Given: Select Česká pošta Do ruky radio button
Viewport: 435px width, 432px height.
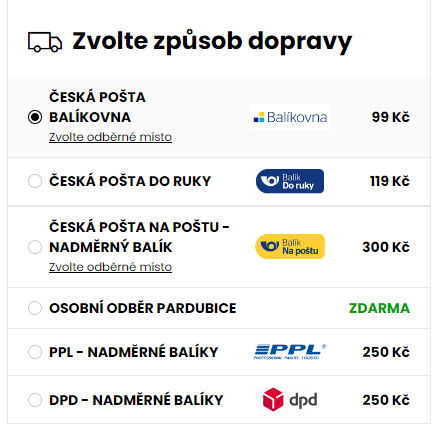Looking at the screenshot, I should 35,181.
